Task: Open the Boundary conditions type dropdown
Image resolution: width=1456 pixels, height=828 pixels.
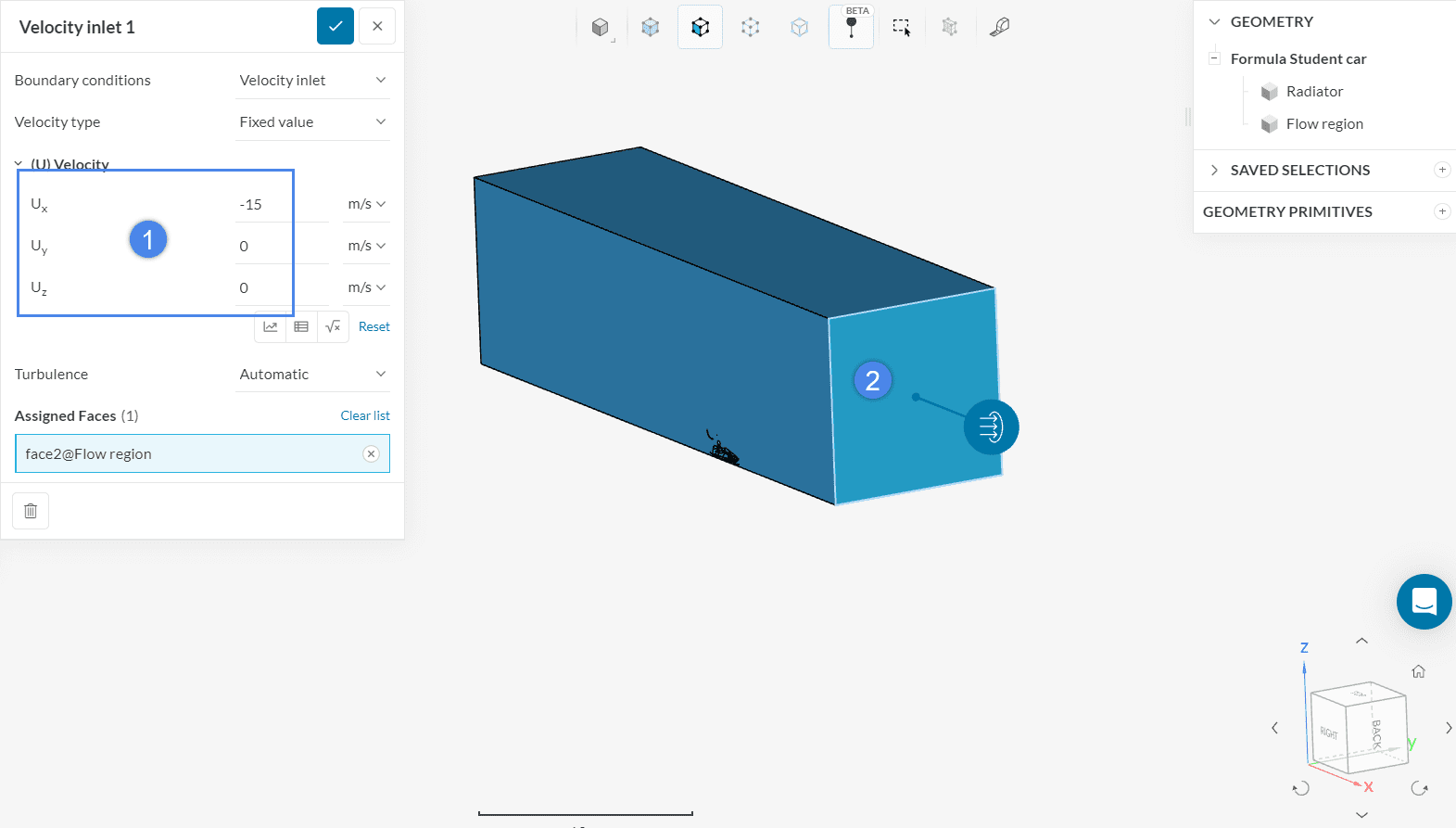Action: [312, 81]
